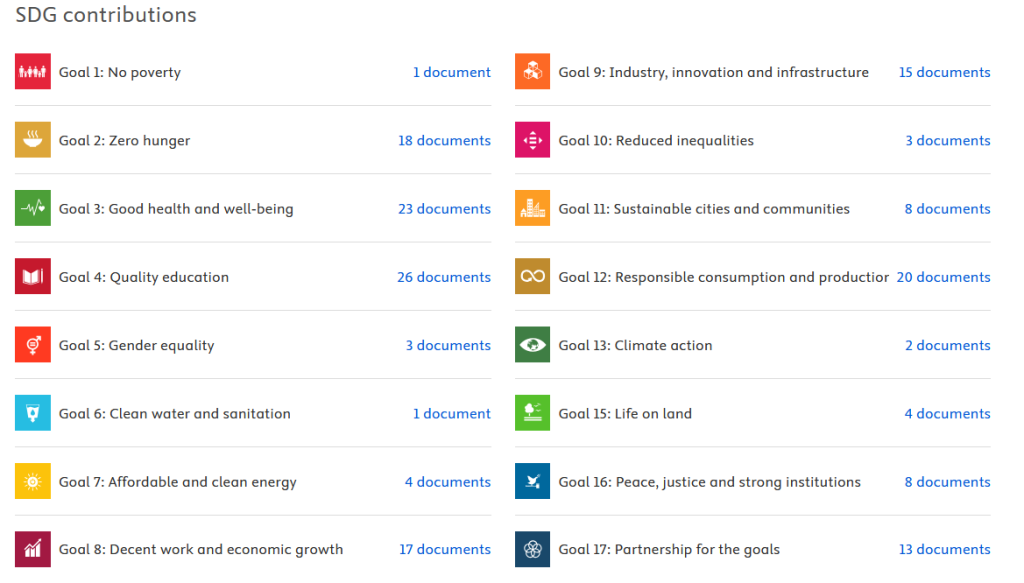Open 20 documents for Responsible consumption
Screen dimensions: 1024x583
(943, 277)
